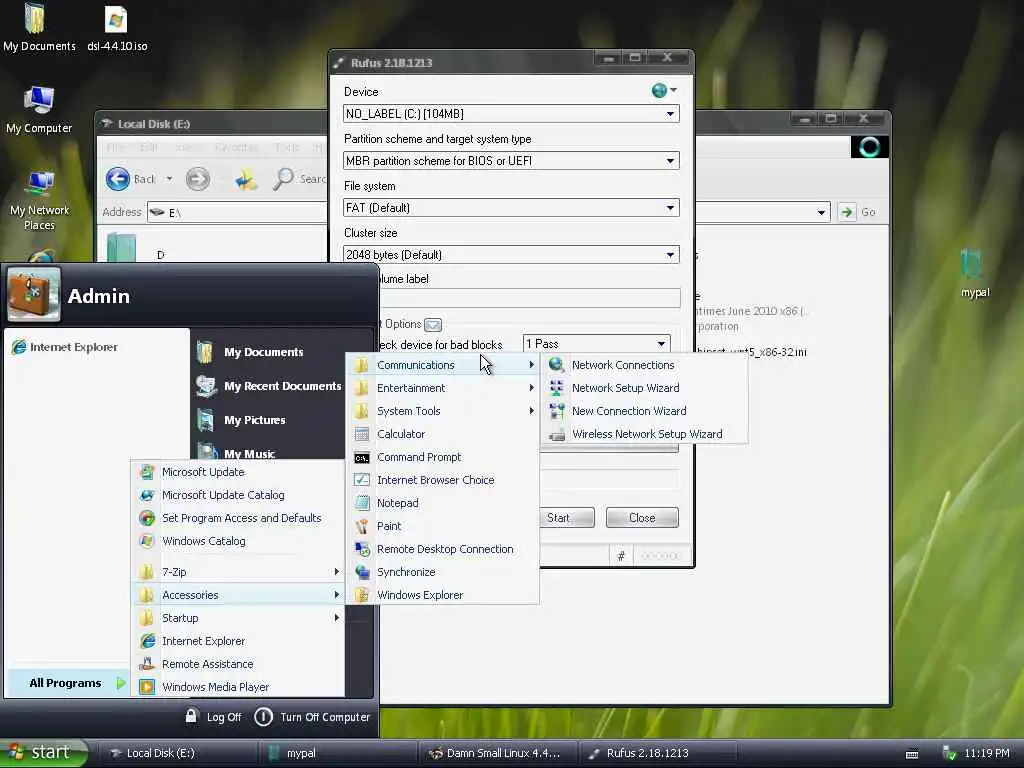Open the My Documents desktop folder
Viewport: 1024px width, 768px height.
[39, 29]
